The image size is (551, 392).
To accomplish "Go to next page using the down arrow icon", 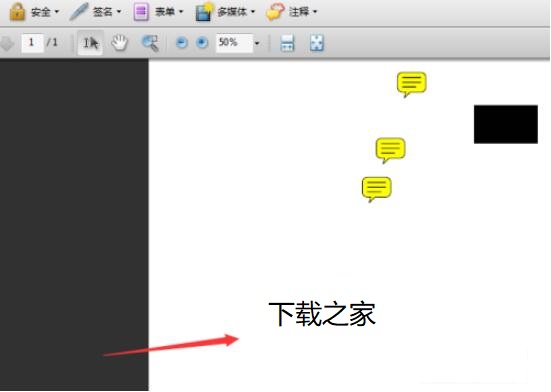I will 7,43.
